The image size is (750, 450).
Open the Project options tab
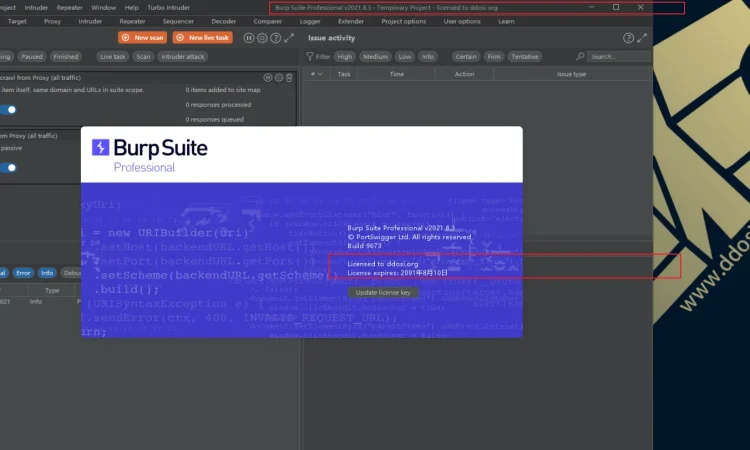[404, 22]
